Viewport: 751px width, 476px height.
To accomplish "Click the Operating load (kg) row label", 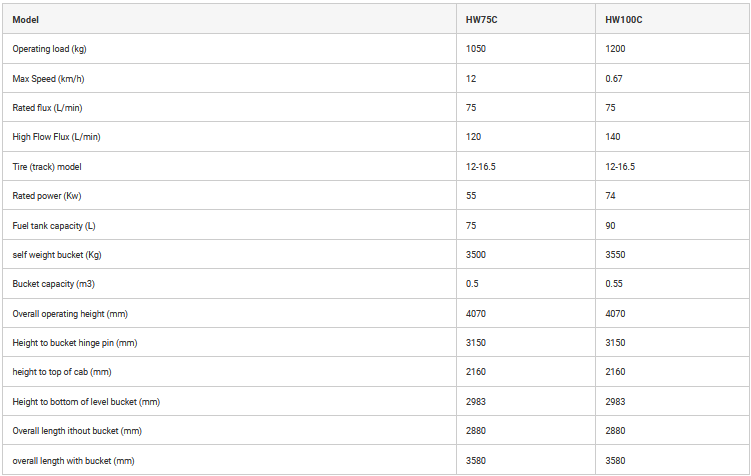I will click(49, 49).
